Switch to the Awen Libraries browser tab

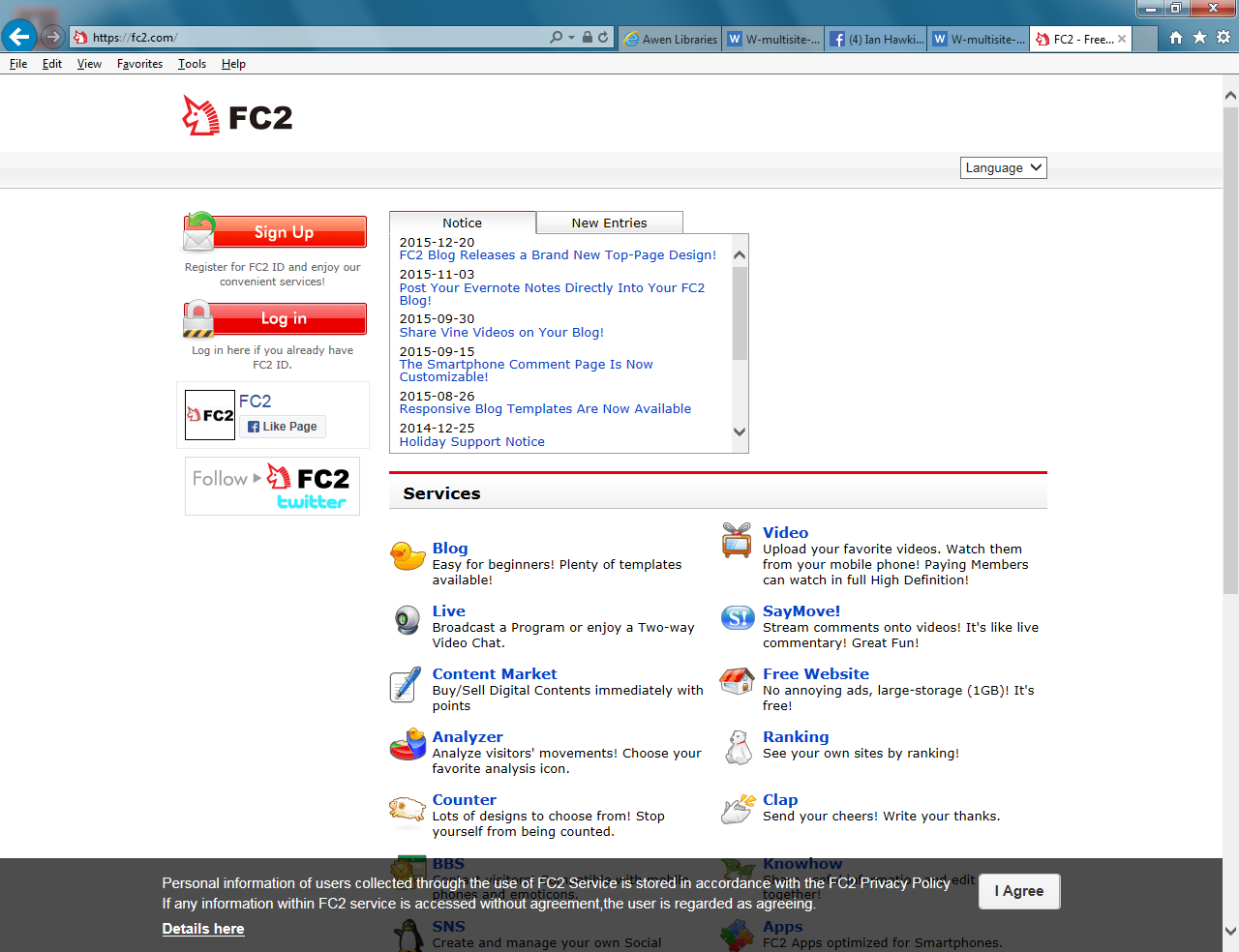(670, 39)
